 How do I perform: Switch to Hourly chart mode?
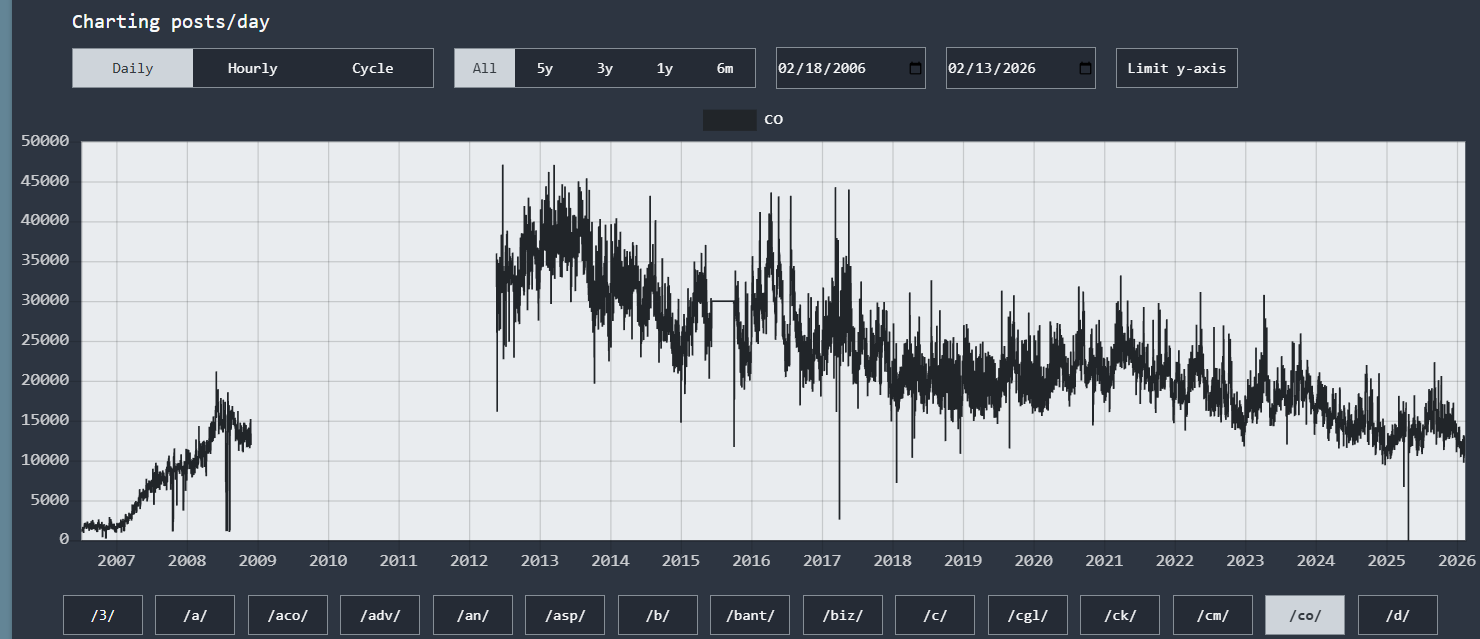coord(253,68)
